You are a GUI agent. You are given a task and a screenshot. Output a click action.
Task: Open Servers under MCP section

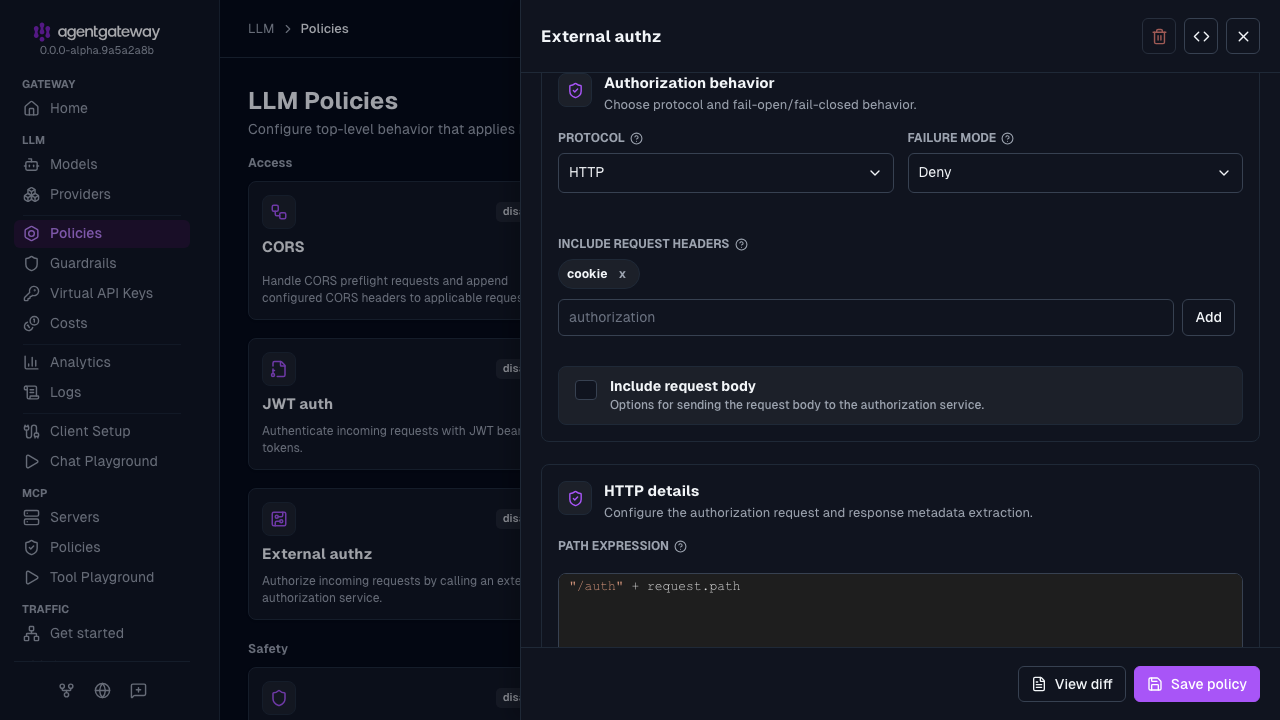102,517
